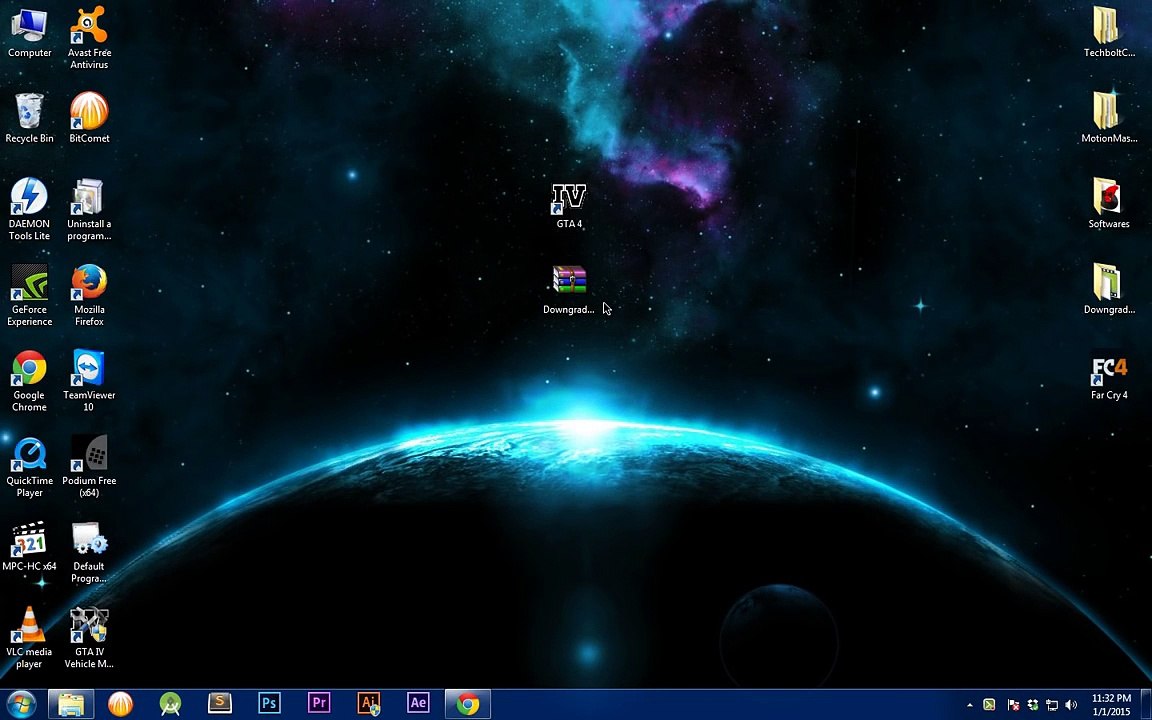Launch Android Studio from the taskbar

click(170, 705)
